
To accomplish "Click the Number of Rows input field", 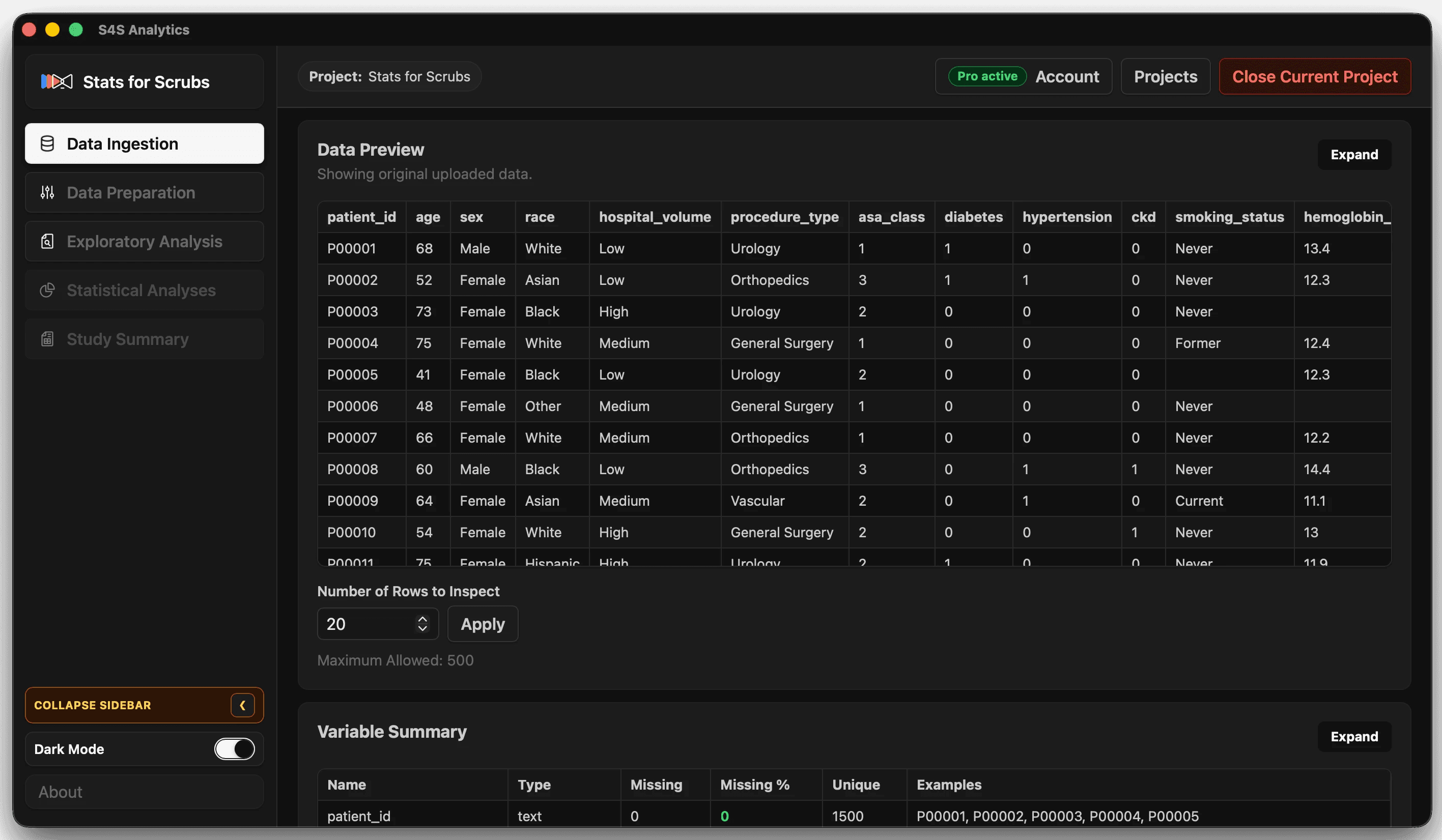I will click(x=366, y=624).
